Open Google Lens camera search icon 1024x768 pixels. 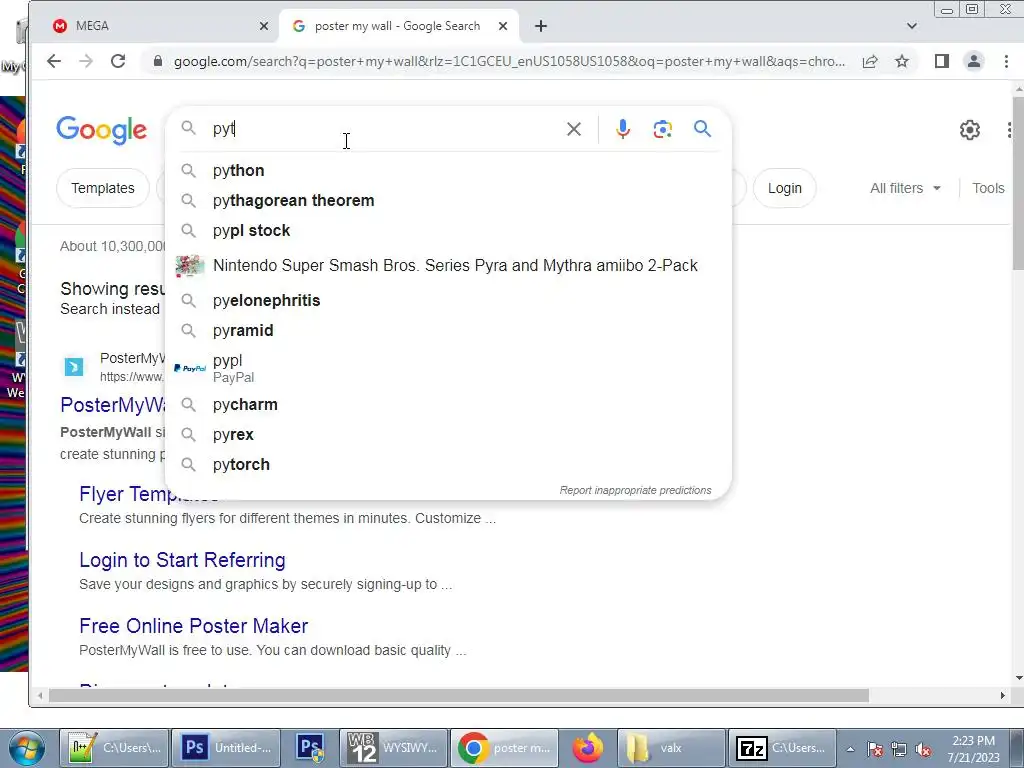pyautogui.click(x=663, y=129)
